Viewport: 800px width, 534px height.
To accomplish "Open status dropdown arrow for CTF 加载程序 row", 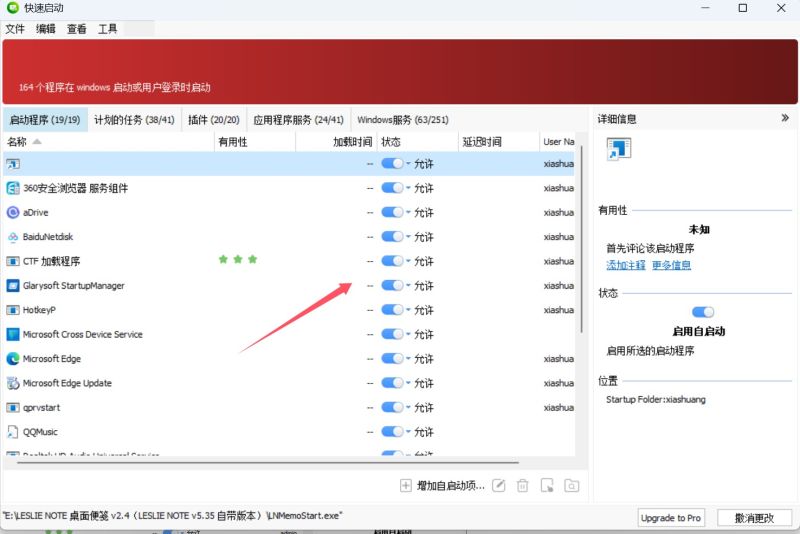I will pos(408,261).
